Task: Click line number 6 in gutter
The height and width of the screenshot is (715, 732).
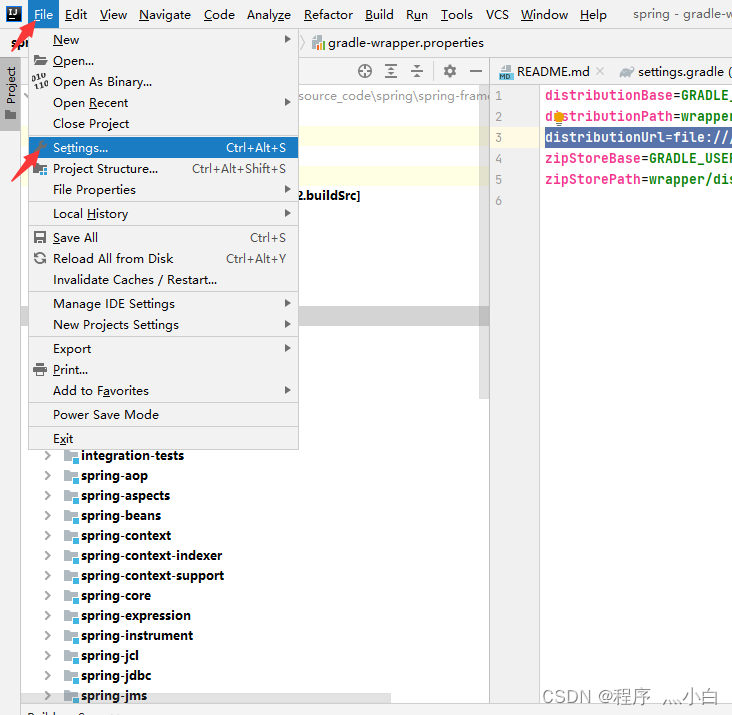Action: pyautogui.click(x=499, y=201)
